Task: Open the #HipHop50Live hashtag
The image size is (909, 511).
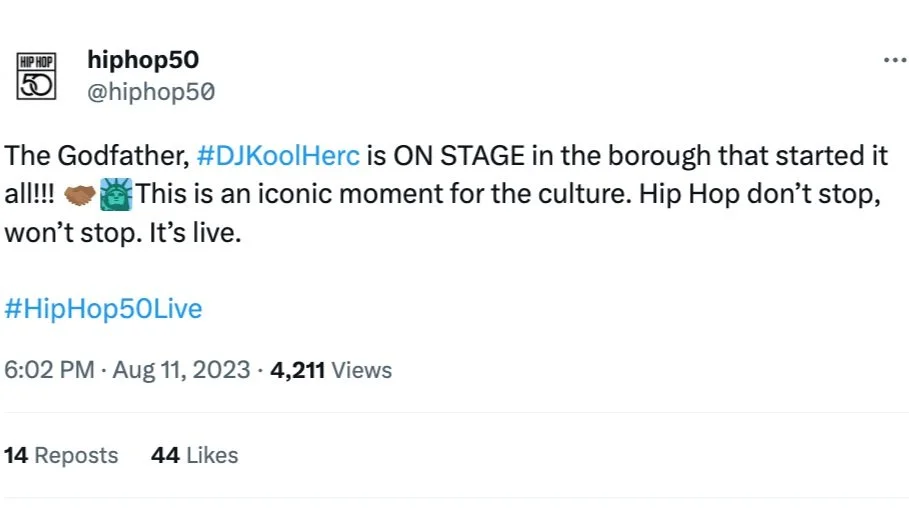Action: (x=103, y=309)
